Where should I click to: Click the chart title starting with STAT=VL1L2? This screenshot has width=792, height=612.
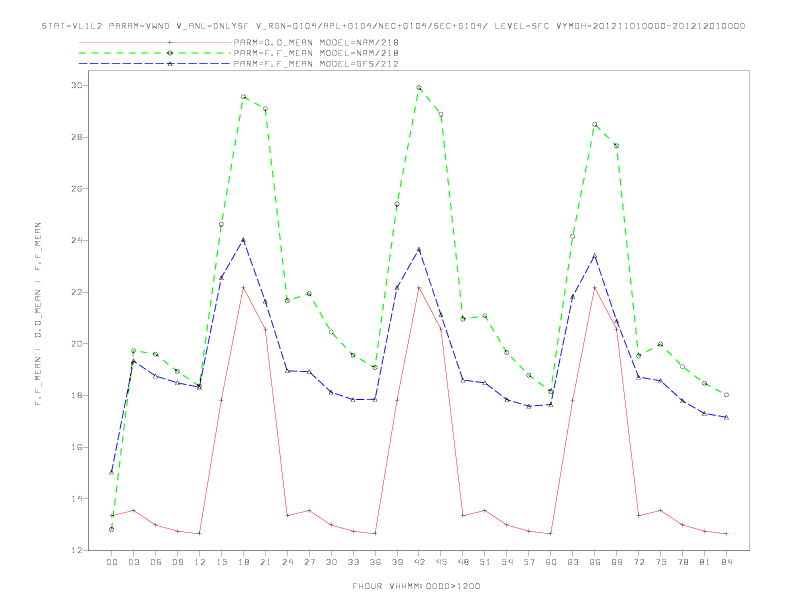393,26
